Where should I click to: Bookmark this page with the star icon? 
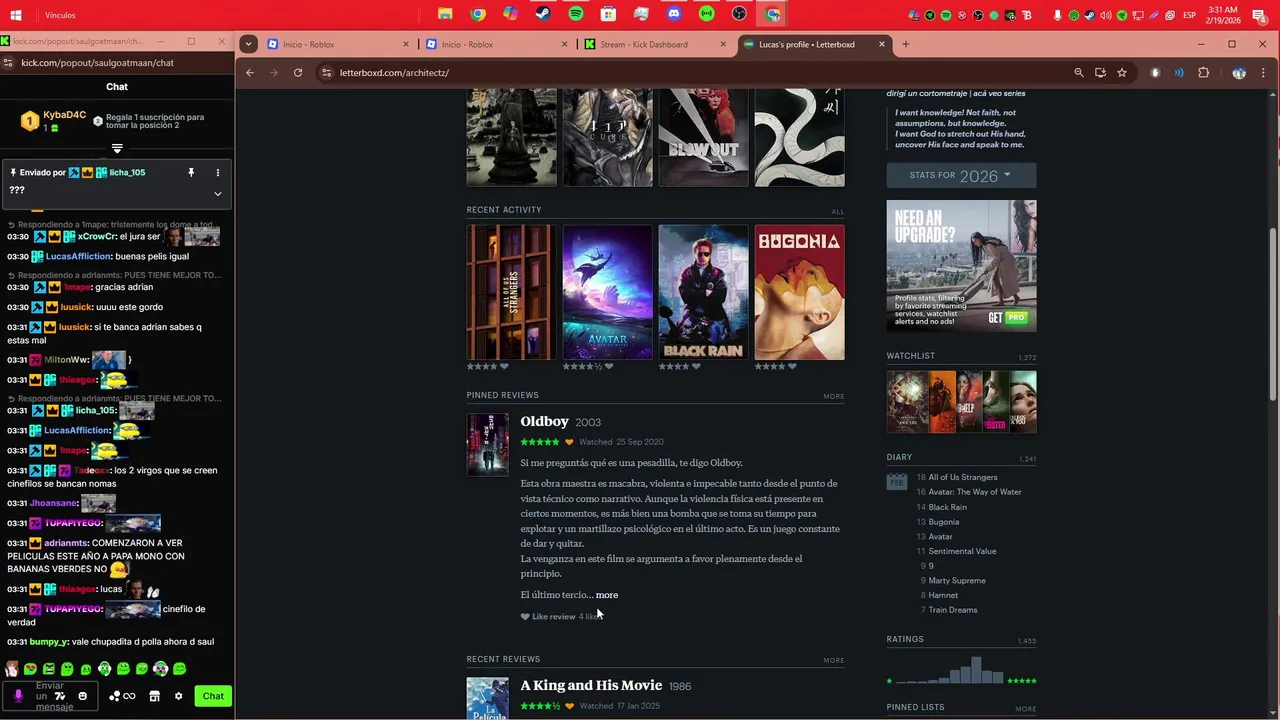tap(1122, 72)
